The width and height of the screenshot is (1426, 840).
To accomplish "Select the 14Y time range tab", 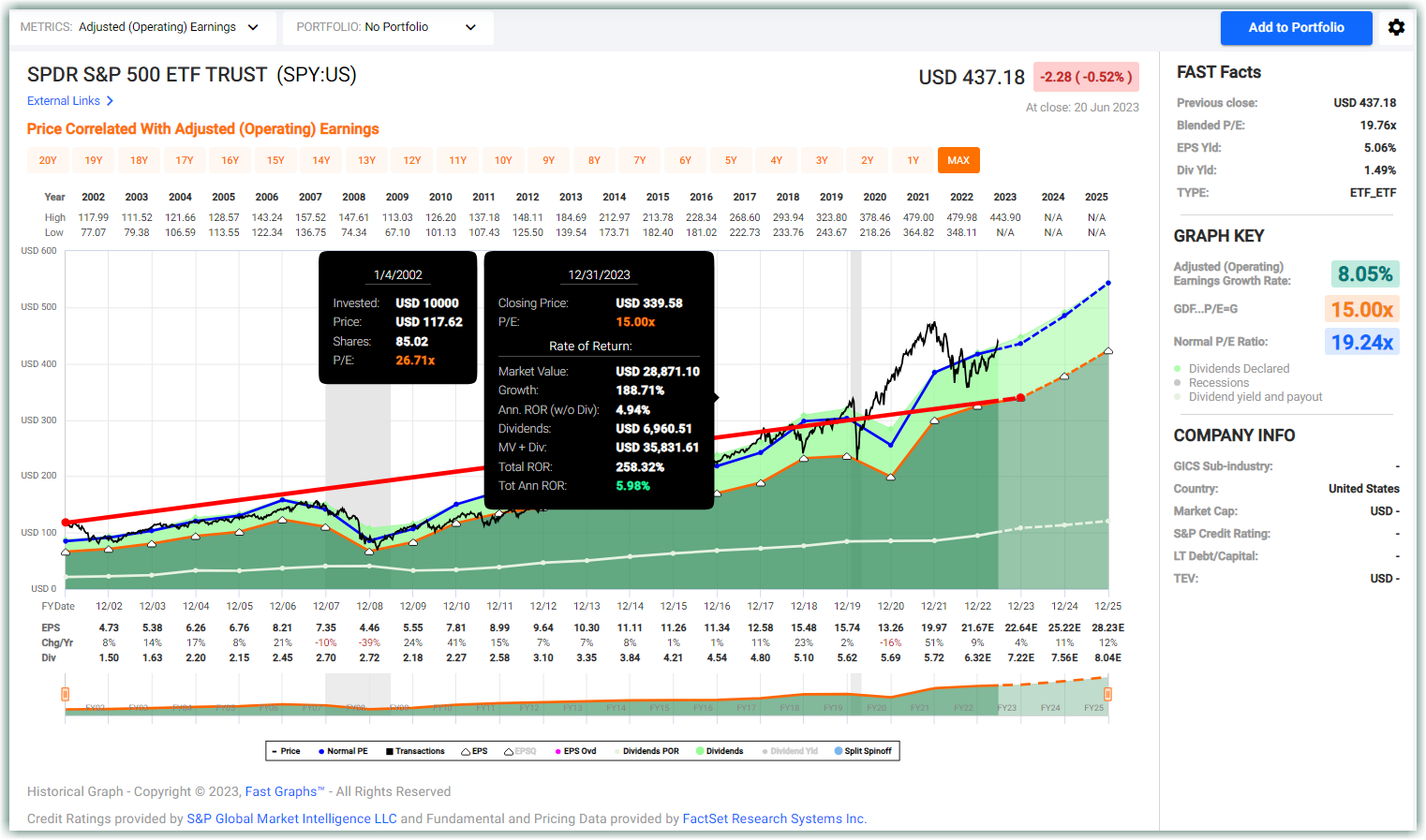I will [321, 161].
